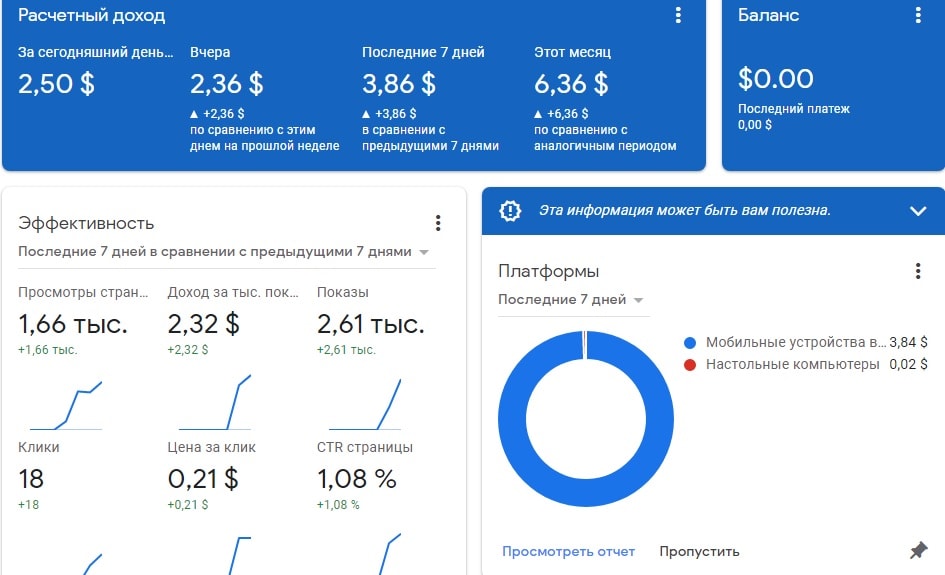Click the 'Последний платеж' label
The width and height of the screenshot is (945, 575).
tap(794, 109)
